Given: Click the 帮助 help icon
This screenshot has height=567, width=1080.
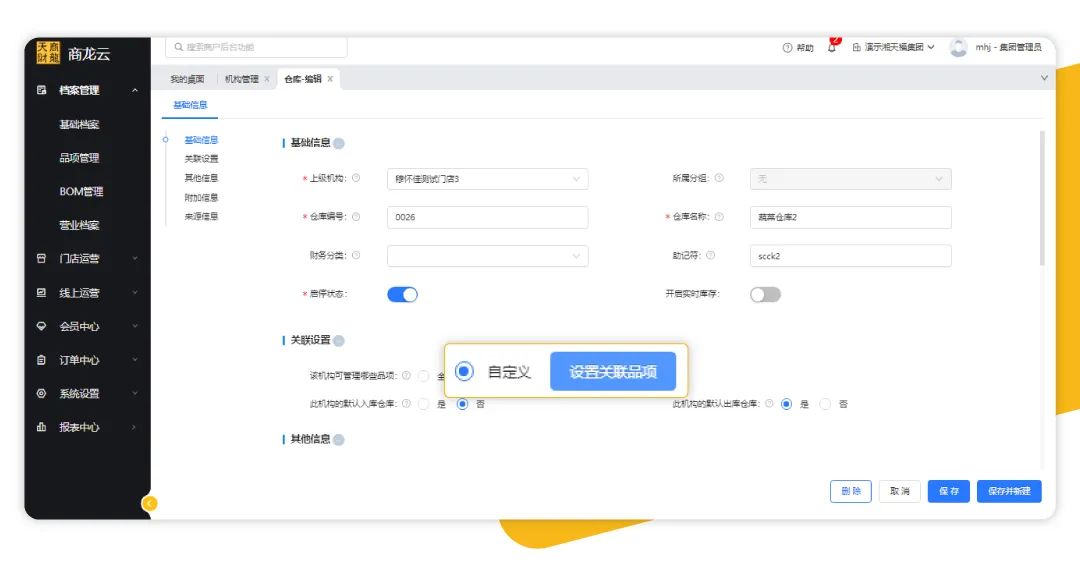Looking at the screenshot, I should pos(787,48).
